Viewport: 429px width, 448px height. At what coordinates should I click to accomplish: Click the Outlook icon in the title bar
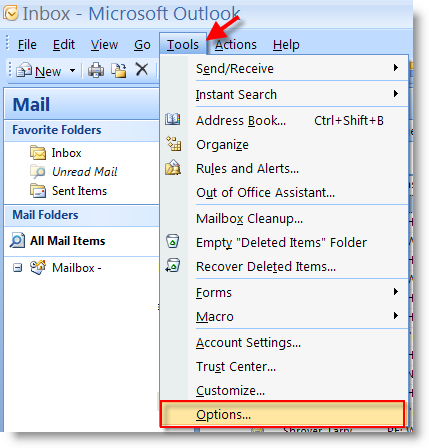[x=10, y=13]
